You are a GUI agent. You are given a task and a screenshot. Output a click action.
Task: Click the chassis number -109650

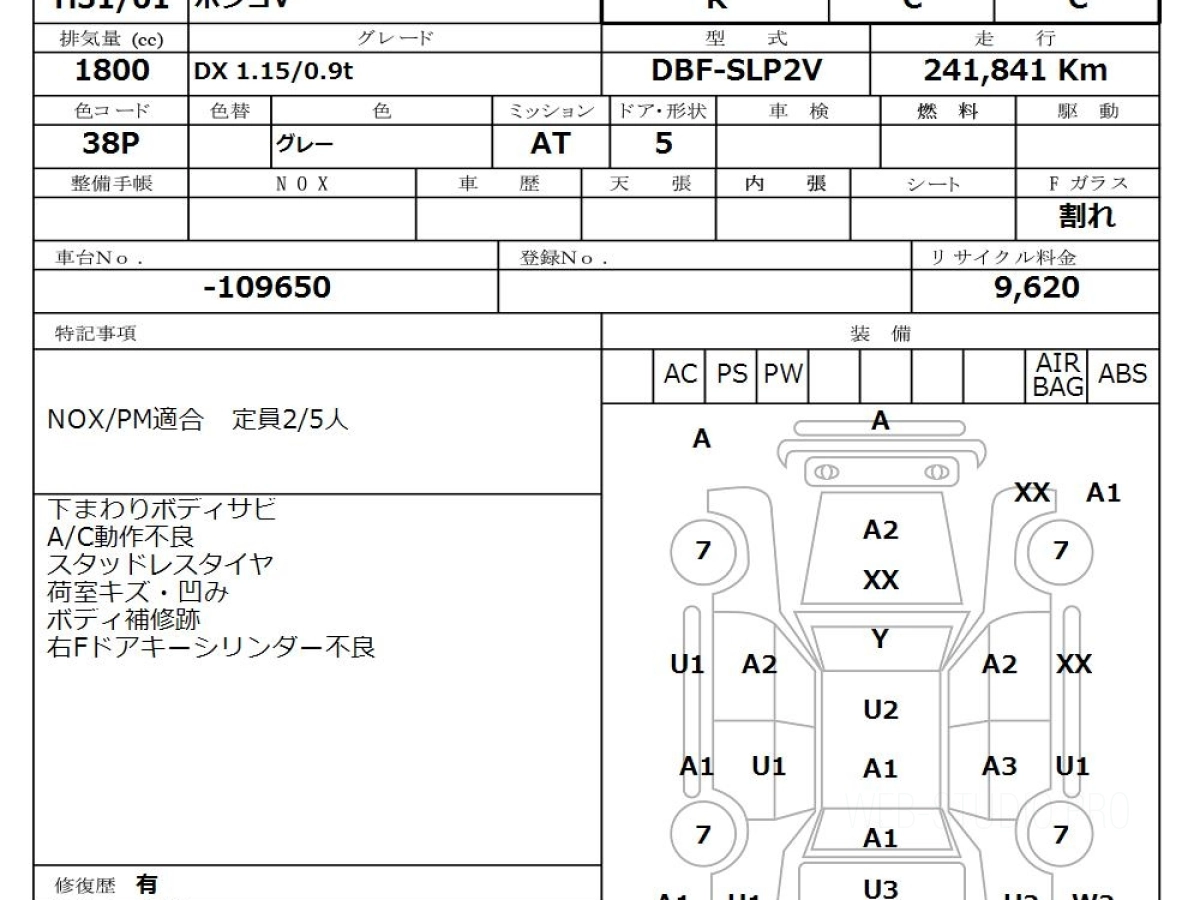point(266,289)
